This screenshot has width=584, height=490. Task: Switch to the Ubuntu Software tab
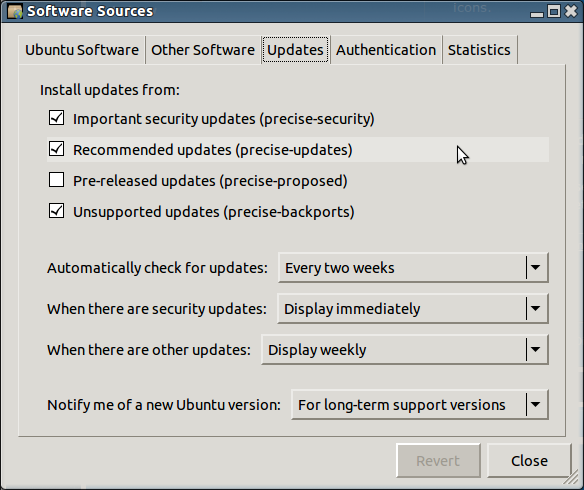(x=82, y=50)
